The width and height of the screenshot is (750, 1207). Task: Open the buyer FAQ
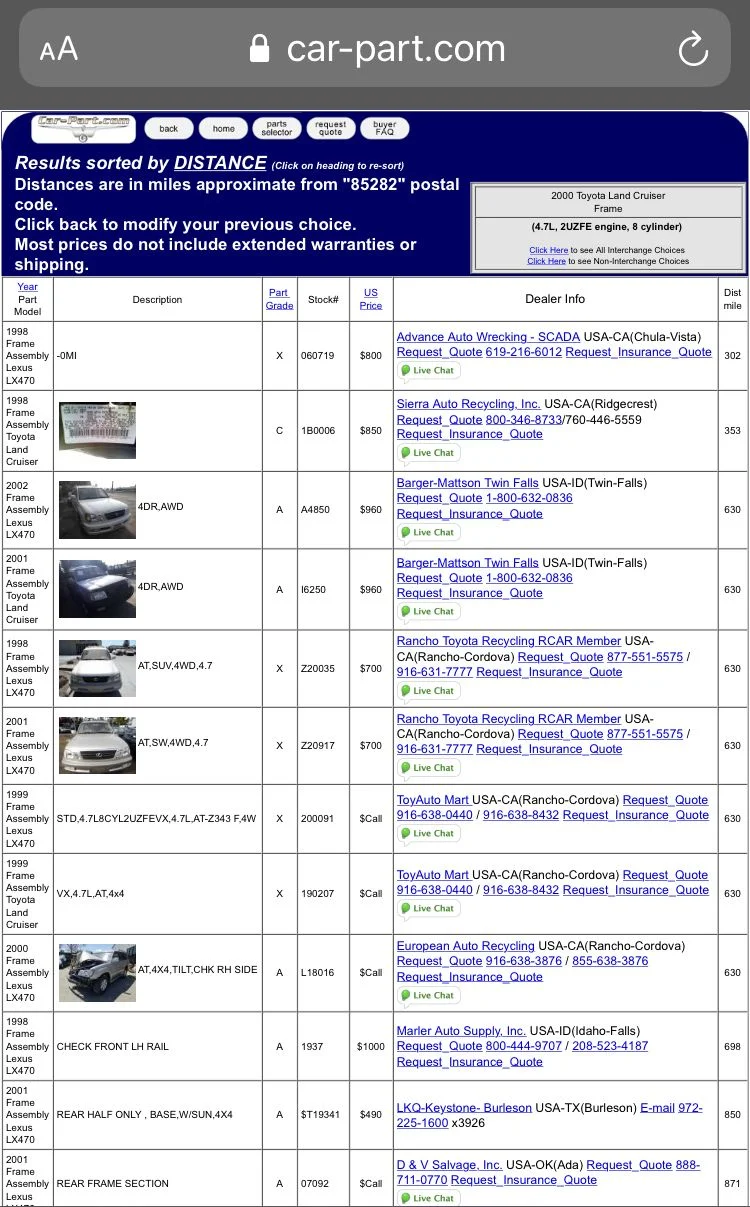coord(385,128)
